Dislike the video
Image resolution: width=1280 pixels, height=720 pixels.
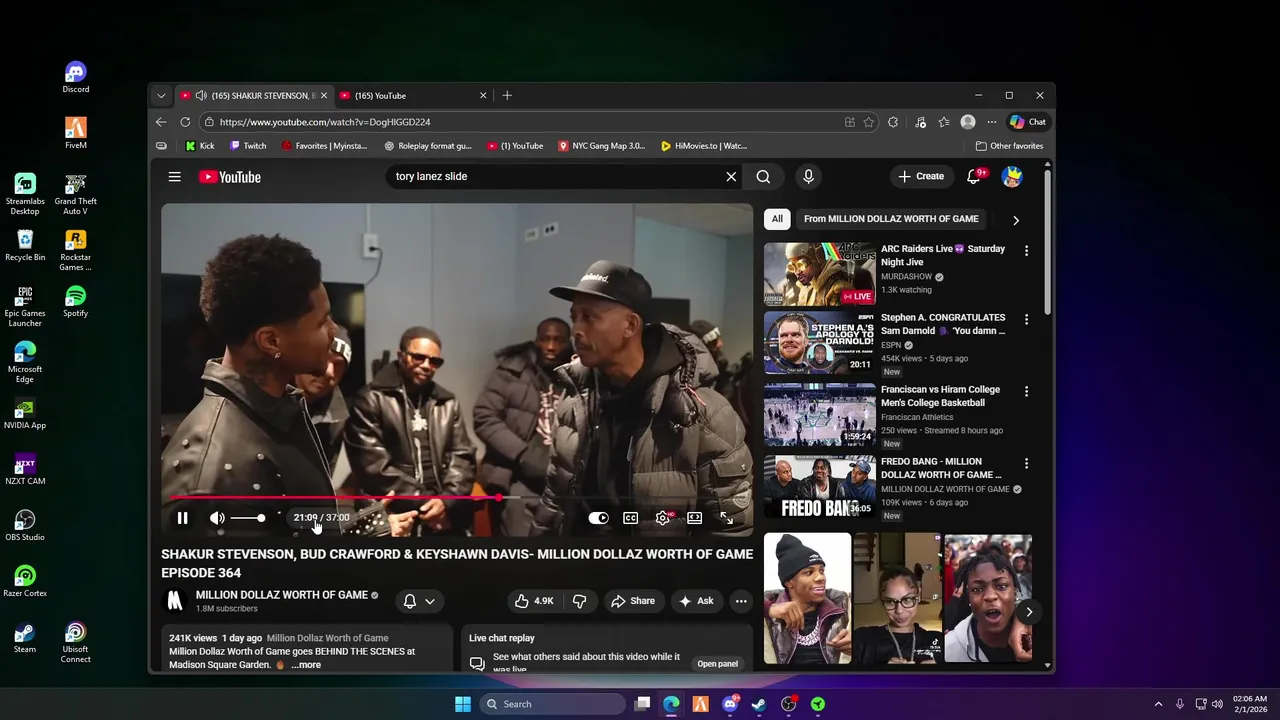click(579, 601)
